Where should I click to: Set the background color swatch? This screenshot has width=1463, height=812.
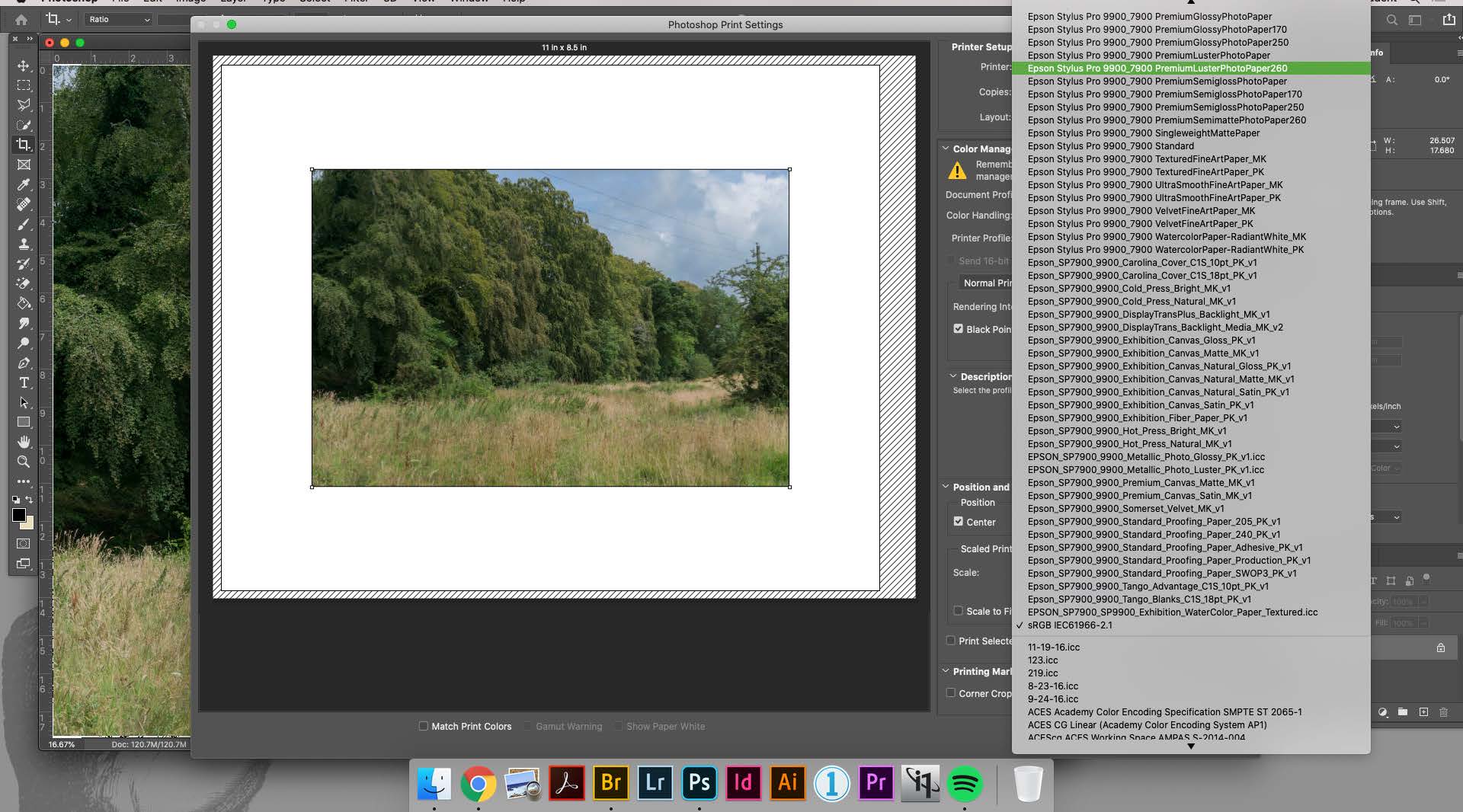pyautogui.click(x=29, y=524)
